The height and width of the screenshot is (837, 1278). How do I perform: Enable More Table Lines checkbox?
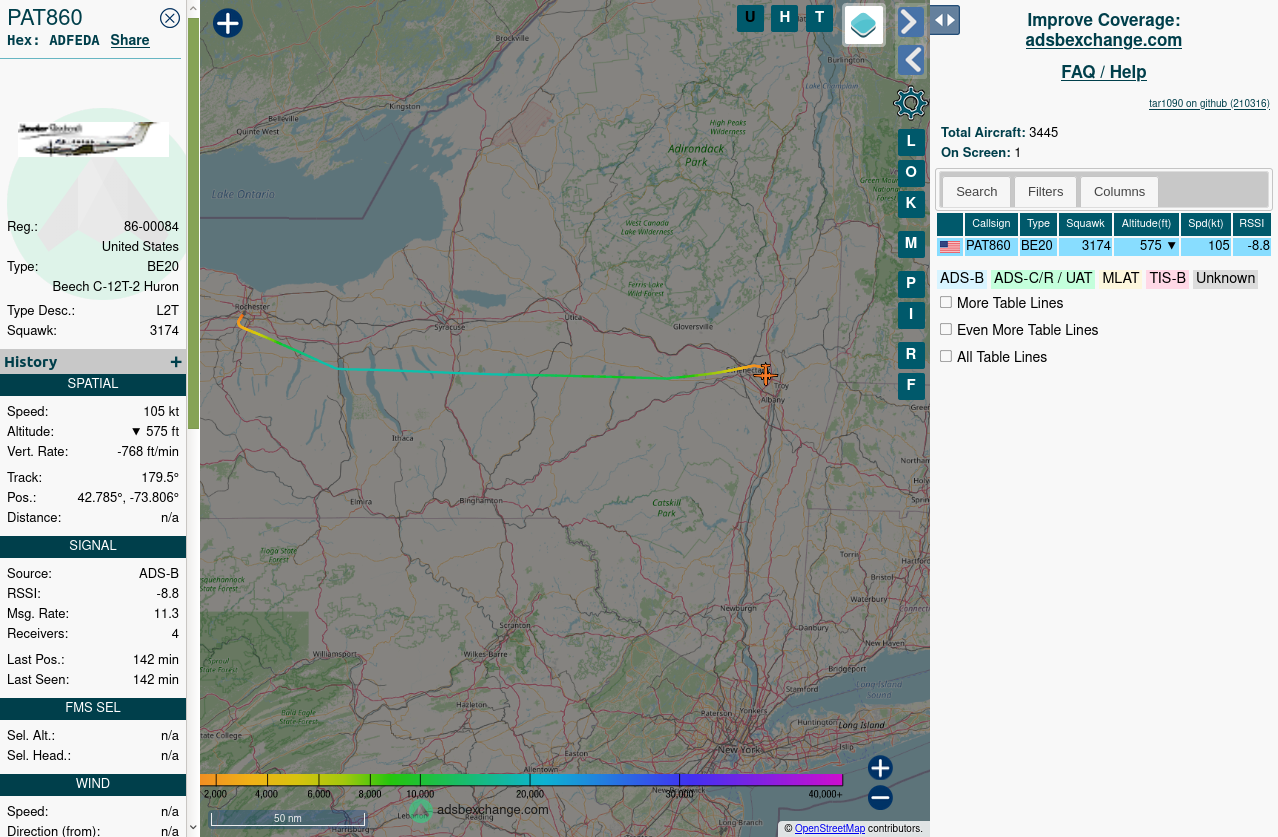946,302
